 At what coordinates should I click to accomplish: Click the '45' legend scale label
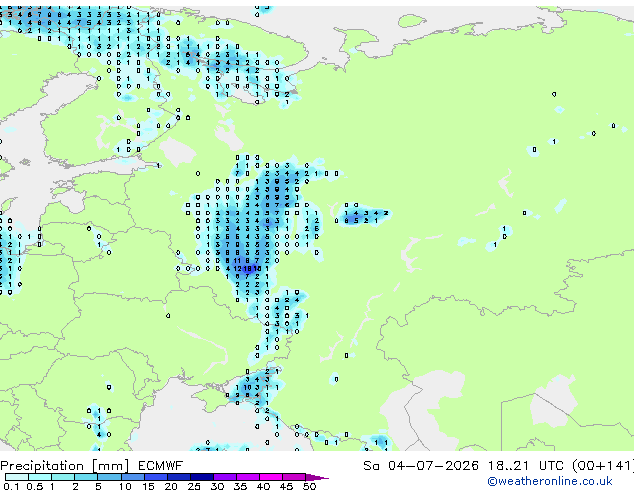pyautogui.click(x=286, y=486)
